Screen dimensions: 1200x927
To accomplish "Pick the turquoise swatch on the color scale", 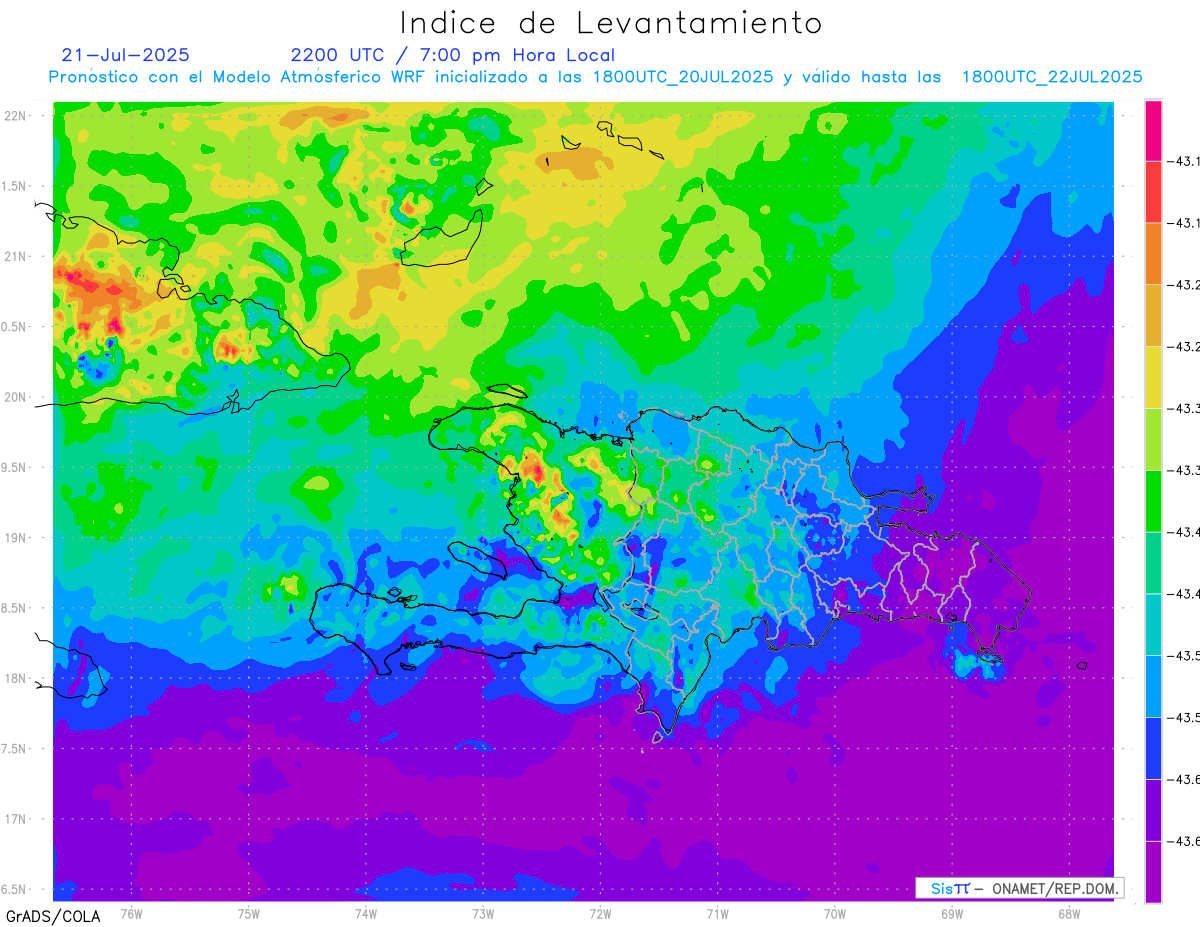I will 1153,624.
